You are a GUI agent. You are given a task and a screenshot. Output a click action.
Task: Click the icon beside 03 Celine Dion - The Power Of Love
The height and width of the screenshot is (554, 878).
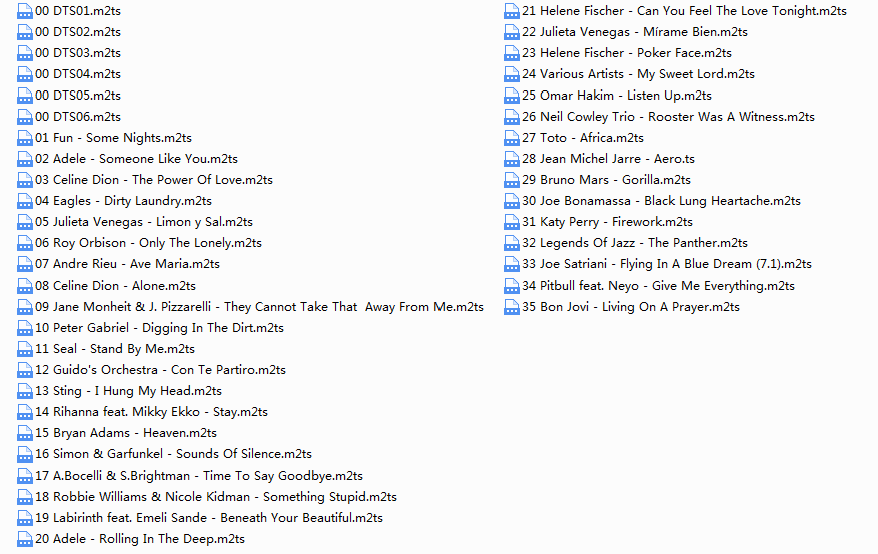click(25, 180)
